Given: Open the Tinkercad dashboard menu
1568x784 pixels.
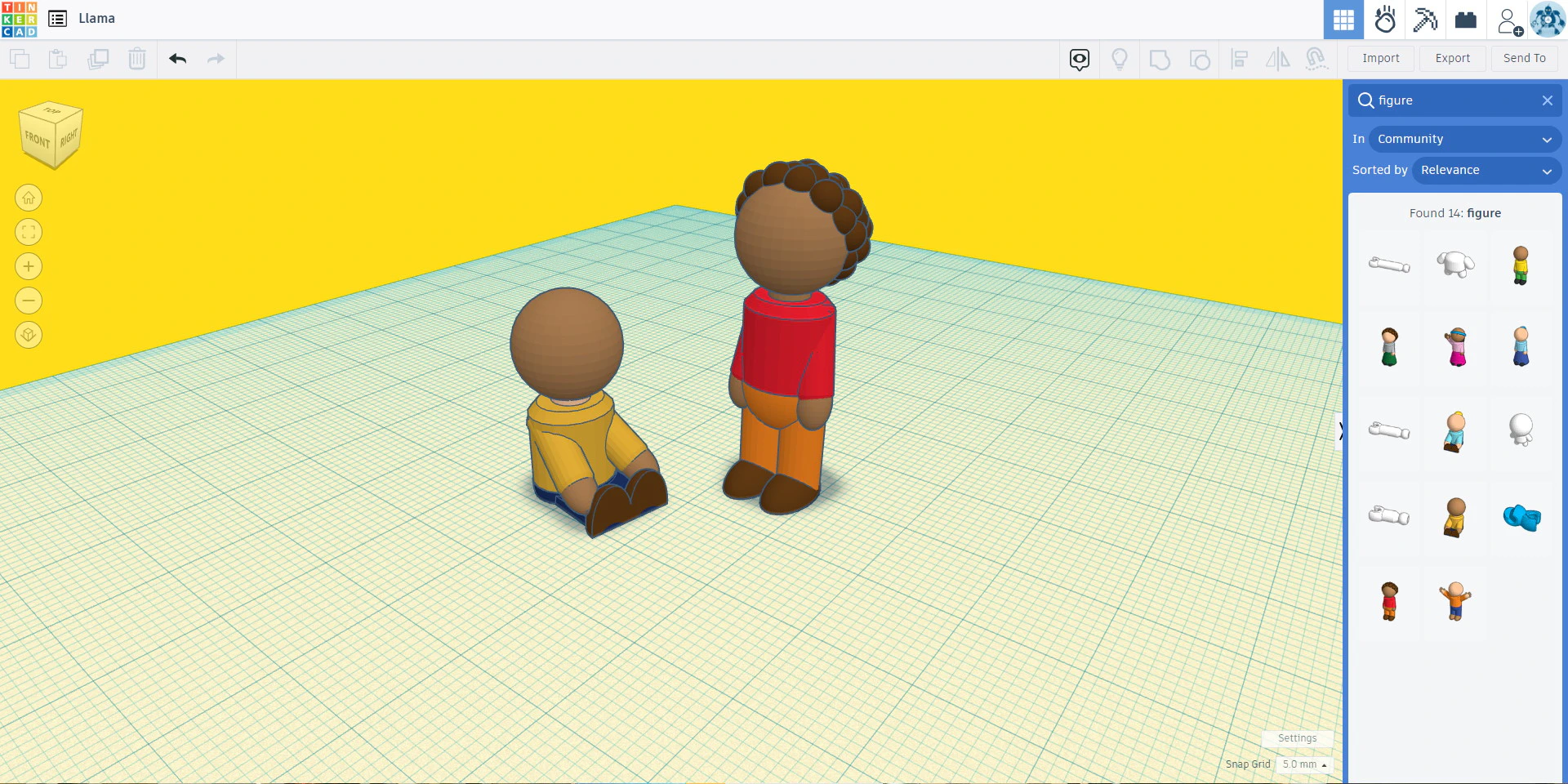Looking at the screenshot, I should [x=57, y=18].
